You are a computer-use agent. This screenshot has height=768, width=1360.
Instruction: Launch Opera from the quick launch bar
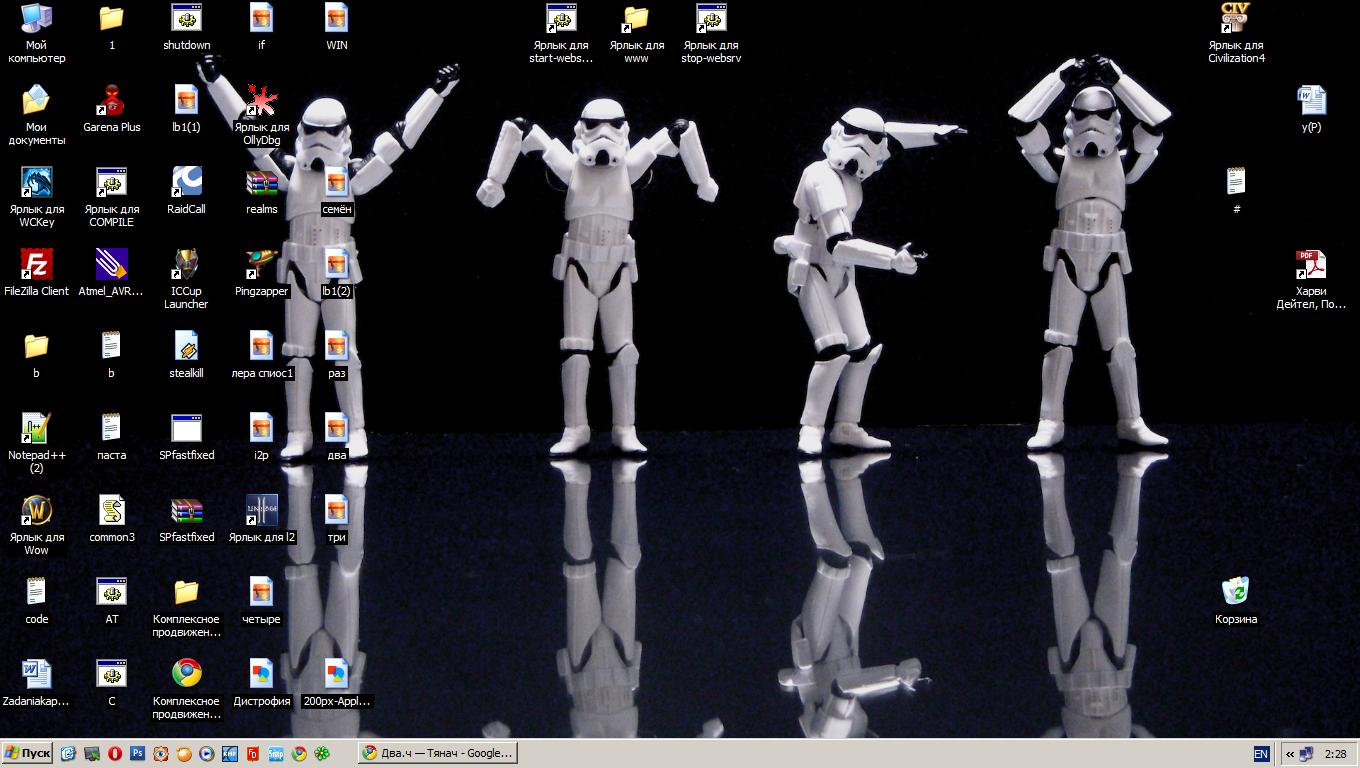pyautogui.click(x=115, y=754)
